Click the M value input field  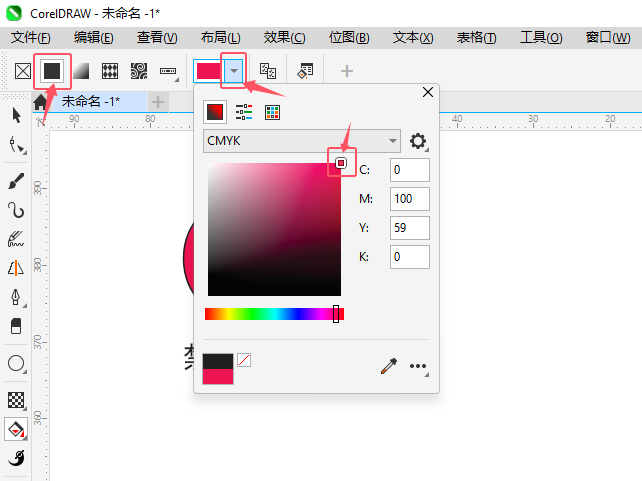click(x=410, y=199)
